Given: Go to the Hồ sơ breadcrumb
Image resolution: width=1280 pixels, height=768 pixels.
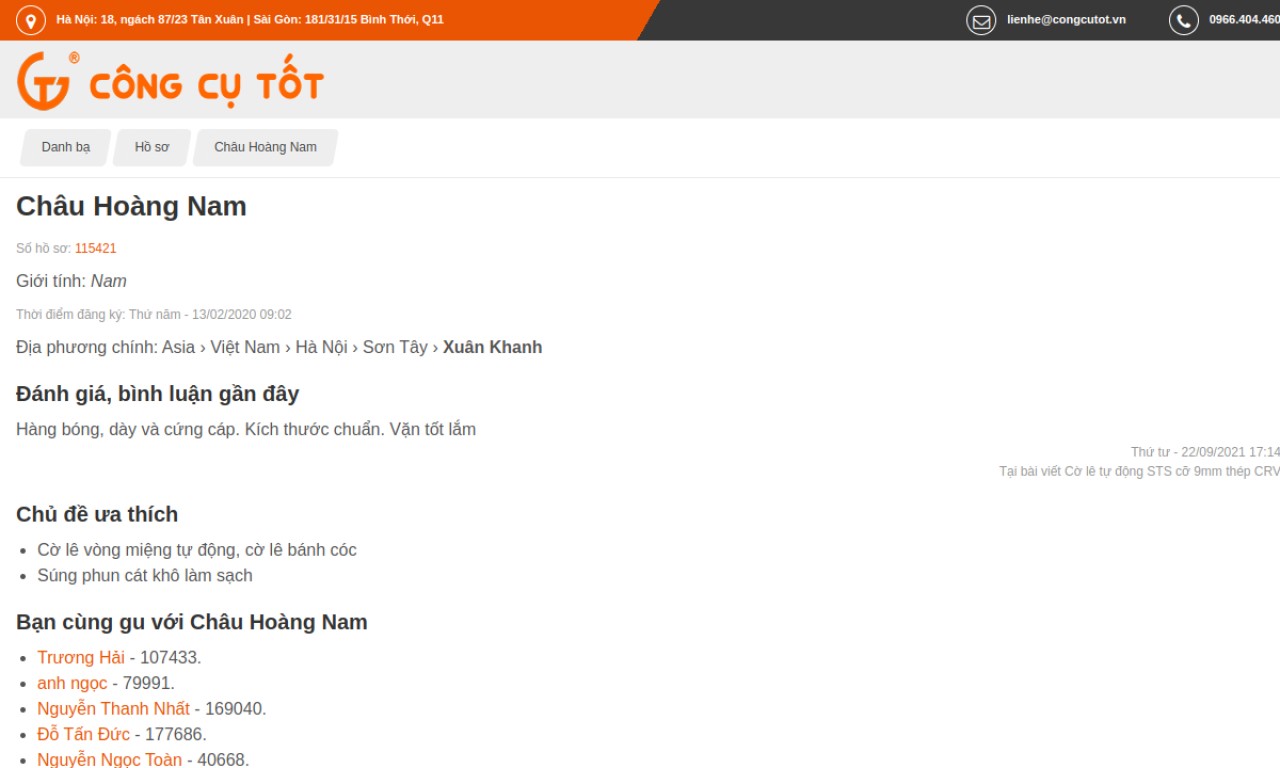Looking at the screenshot, I should pyautogui.click(x=152, y=147).
